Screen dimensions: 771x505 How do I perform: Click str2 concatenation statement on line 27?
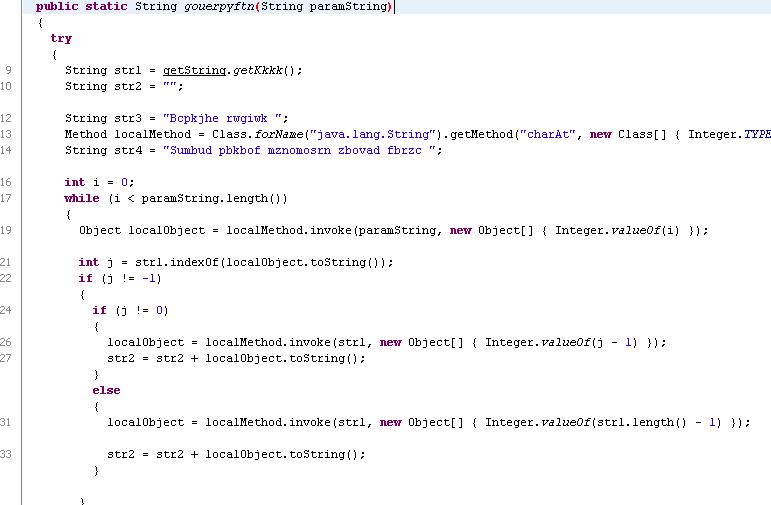[x=237, y=358]
